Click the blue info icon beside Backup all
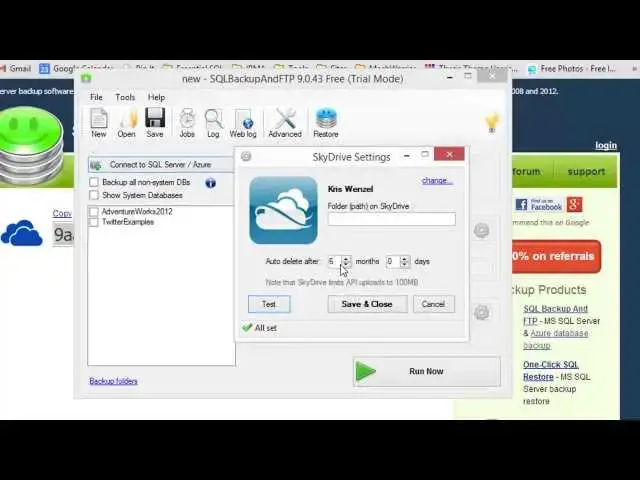This screenshot has height=480, width=640. tap(211, 183)
